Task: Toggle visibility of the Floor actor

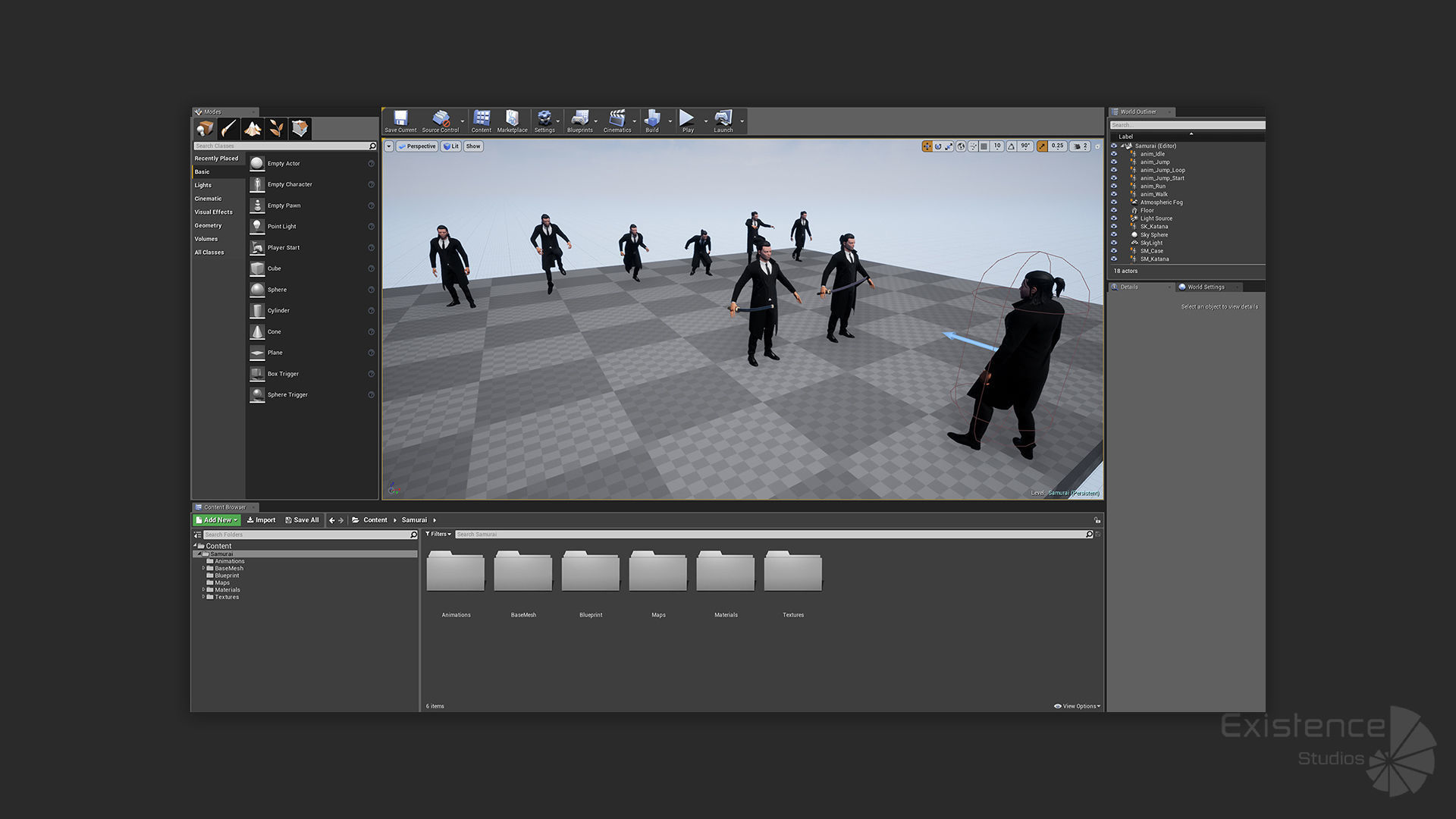Action: (x=1114, y=211)
